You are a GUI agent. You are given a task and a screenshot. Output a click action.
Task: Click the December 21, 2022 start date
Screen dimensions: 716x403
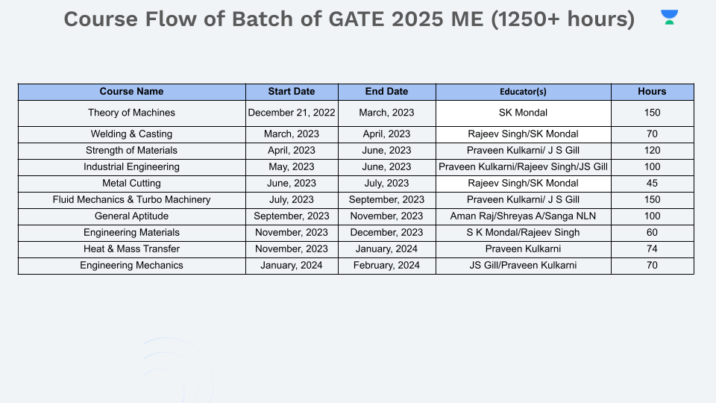click(292, 114)
